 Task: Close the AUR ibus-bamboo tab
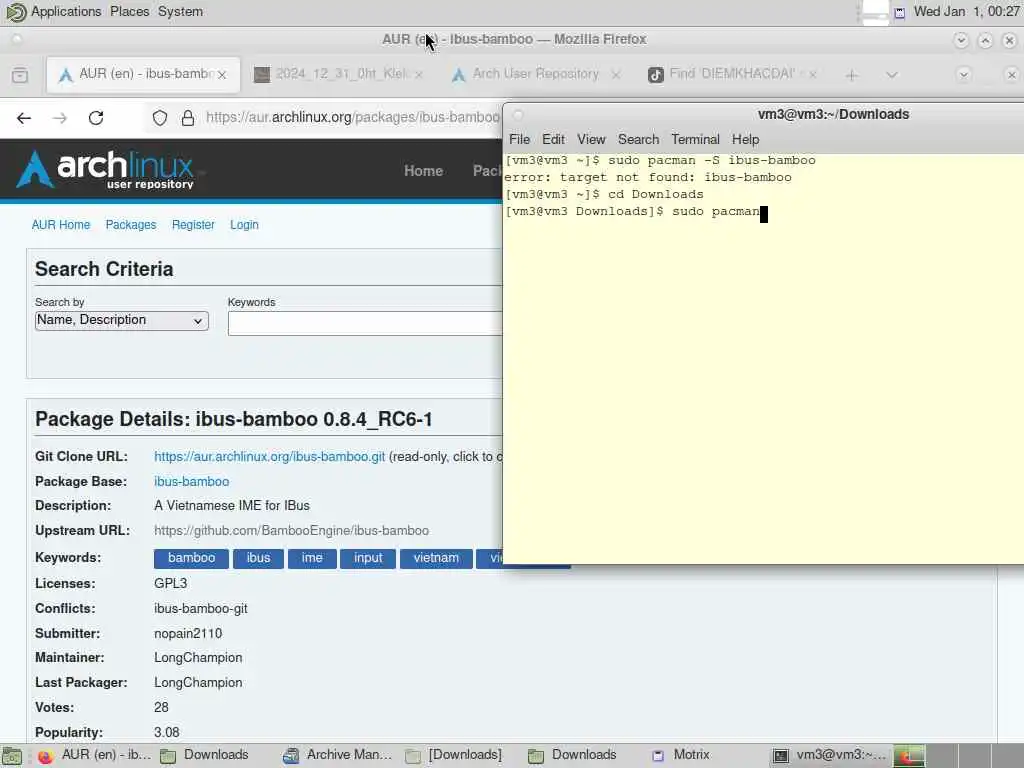(x=222, y=75)
